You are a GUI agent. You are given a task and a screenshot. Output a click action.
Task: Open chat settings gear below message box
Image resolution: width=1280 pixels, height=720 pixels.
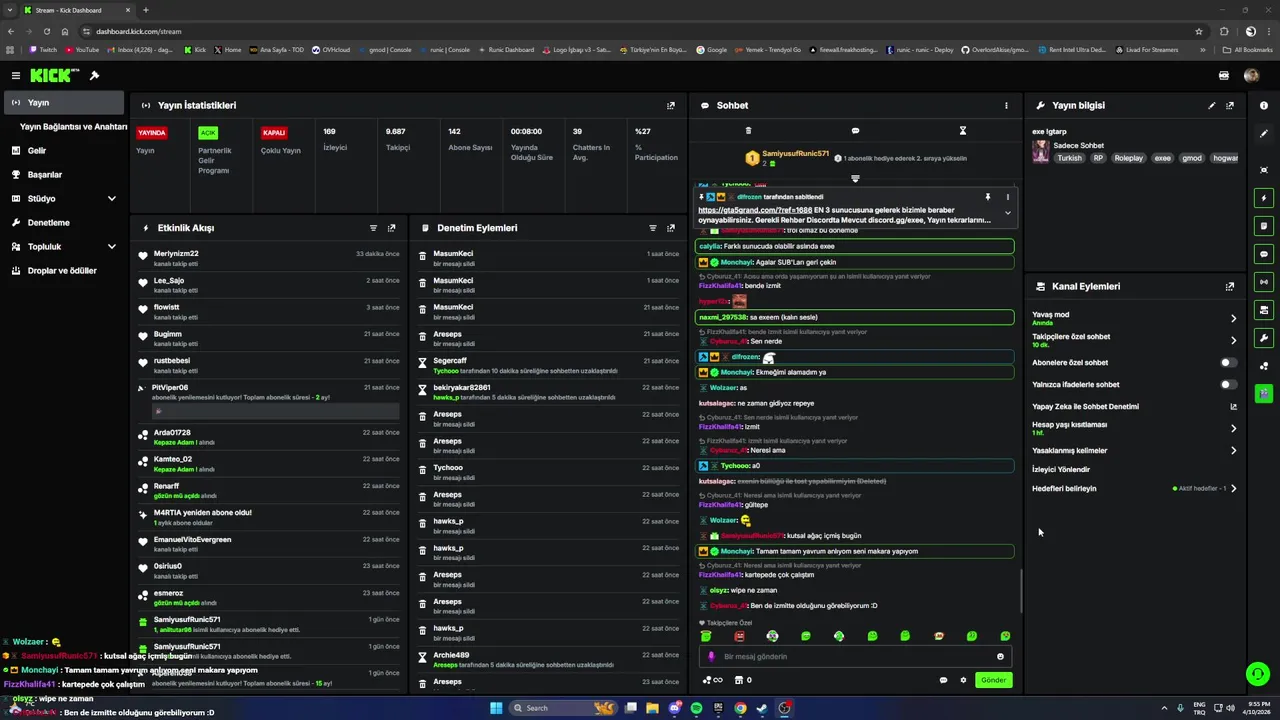(964, 680)
